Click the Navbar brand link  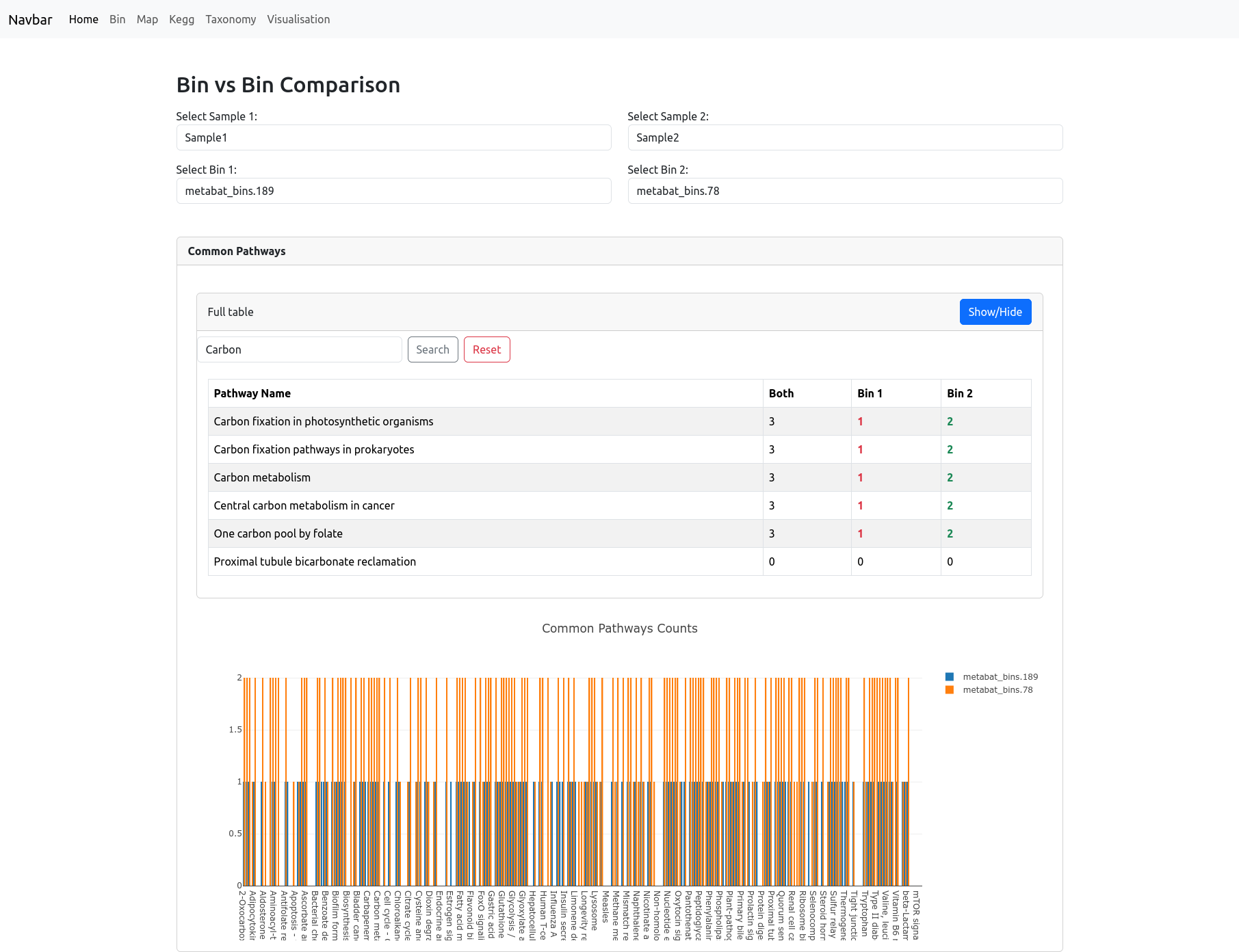tap(30, 19)
